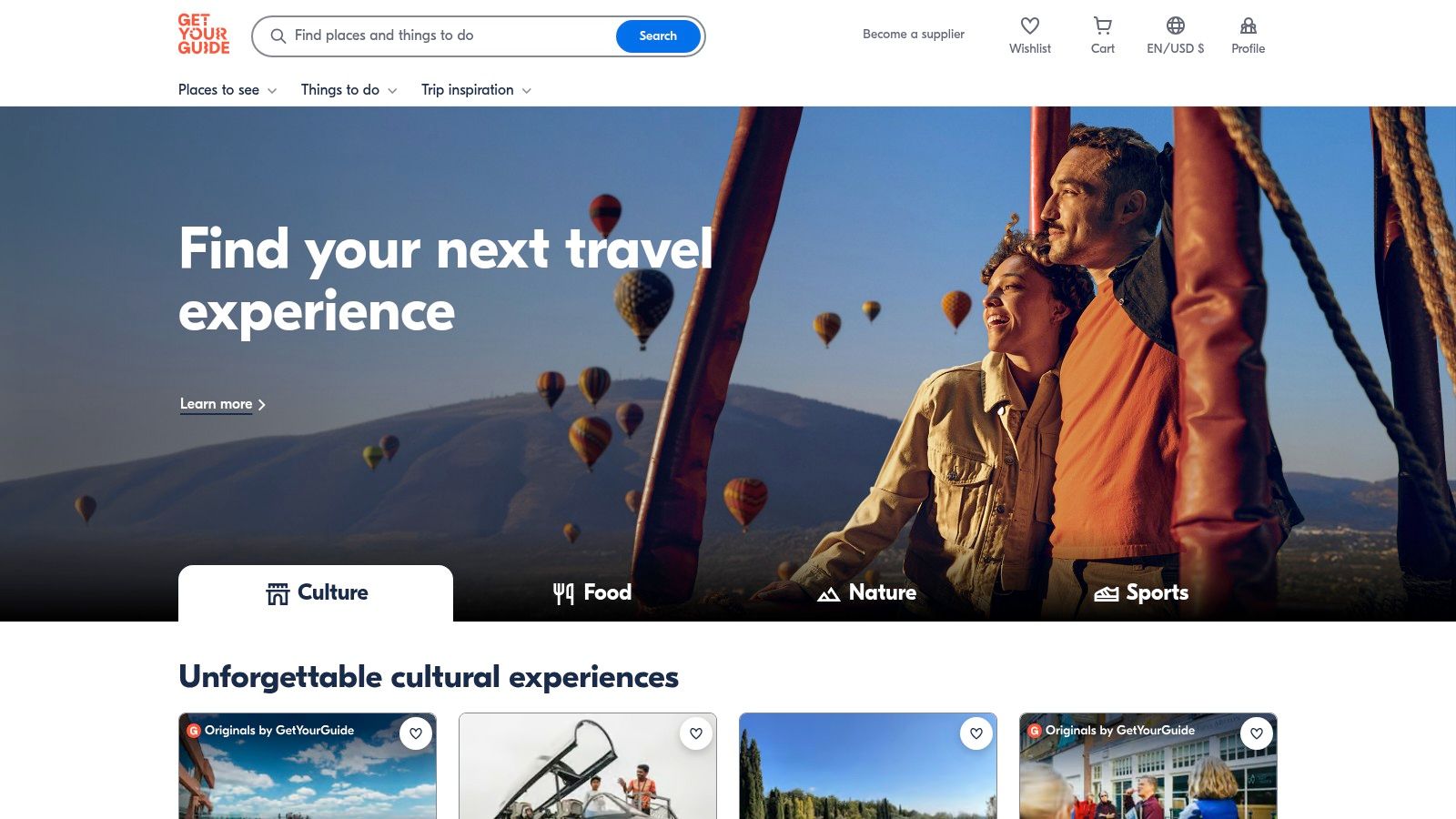Click the magnifier icon in search bar
The width and height of the screenshot is (1456, 819).
click(x=278, y=36)
